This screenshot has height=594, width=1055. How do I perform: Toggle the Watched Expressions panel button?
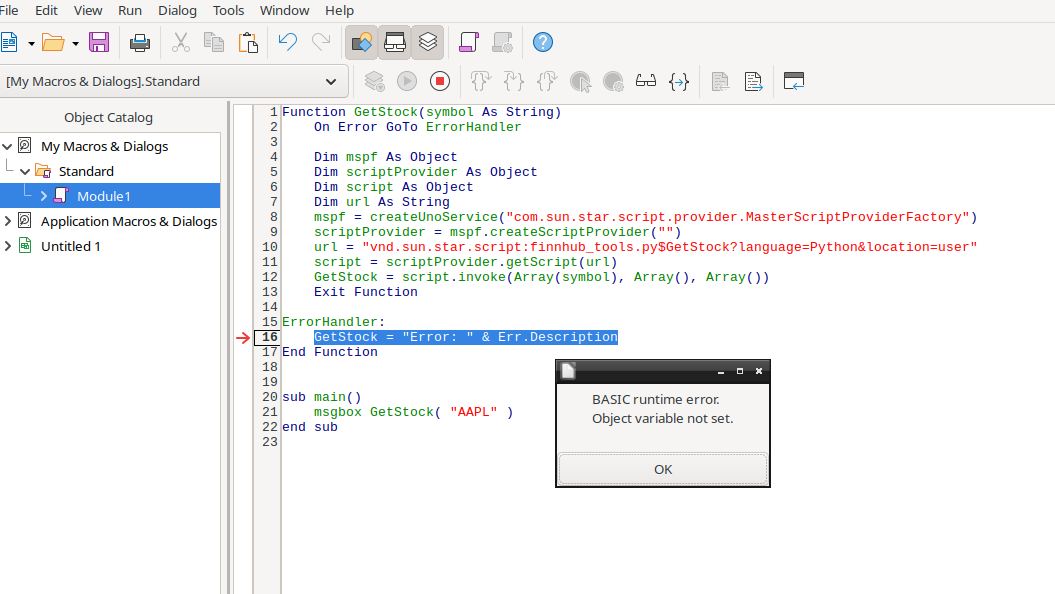point(395,42)
